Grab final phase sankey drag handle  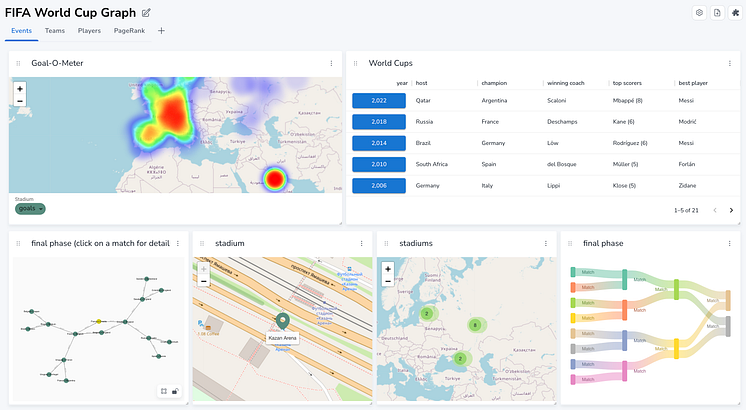pos(570,244)
